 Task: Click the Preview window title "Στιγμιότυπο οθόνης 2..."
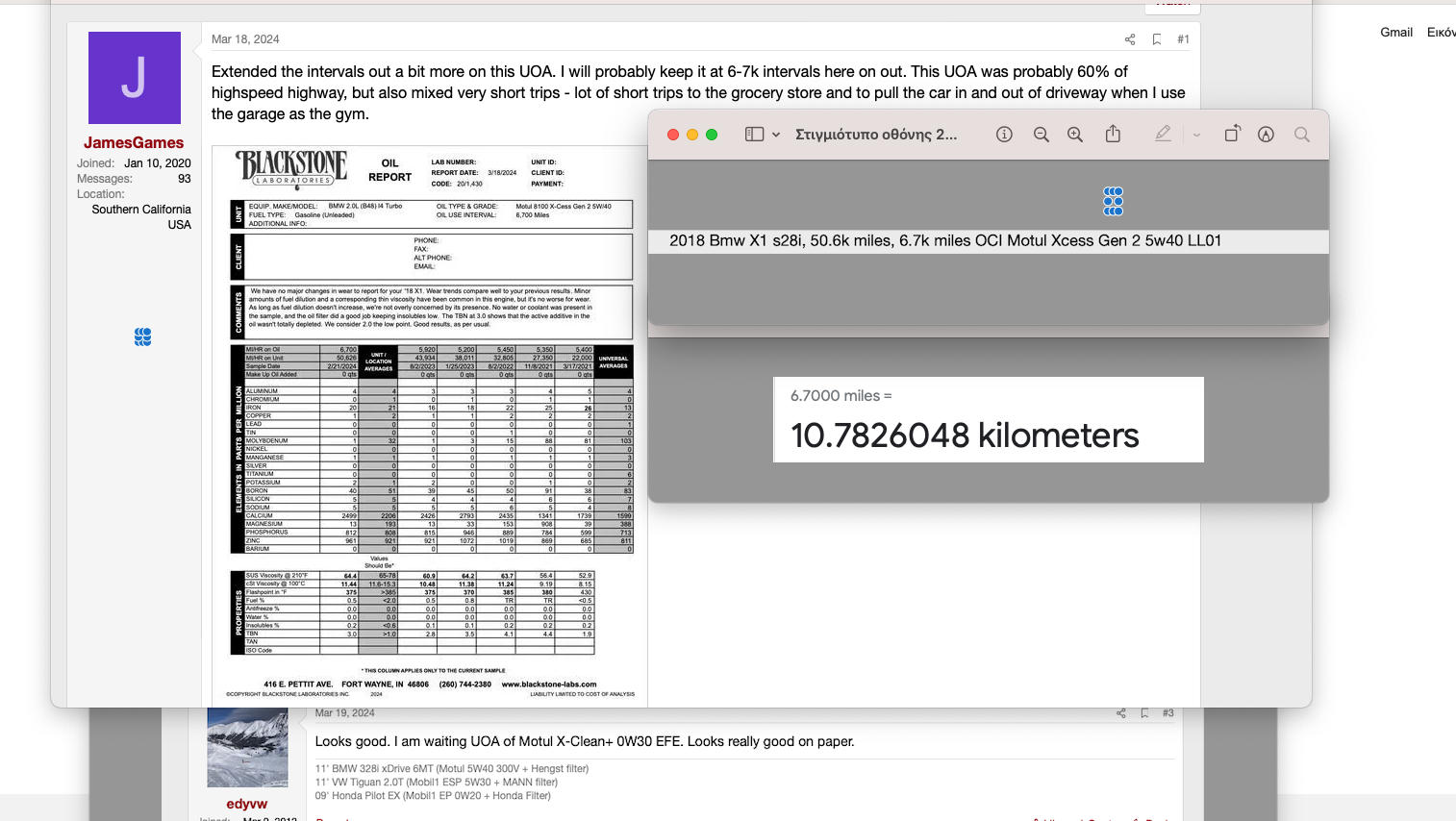[x=876, y=135]
